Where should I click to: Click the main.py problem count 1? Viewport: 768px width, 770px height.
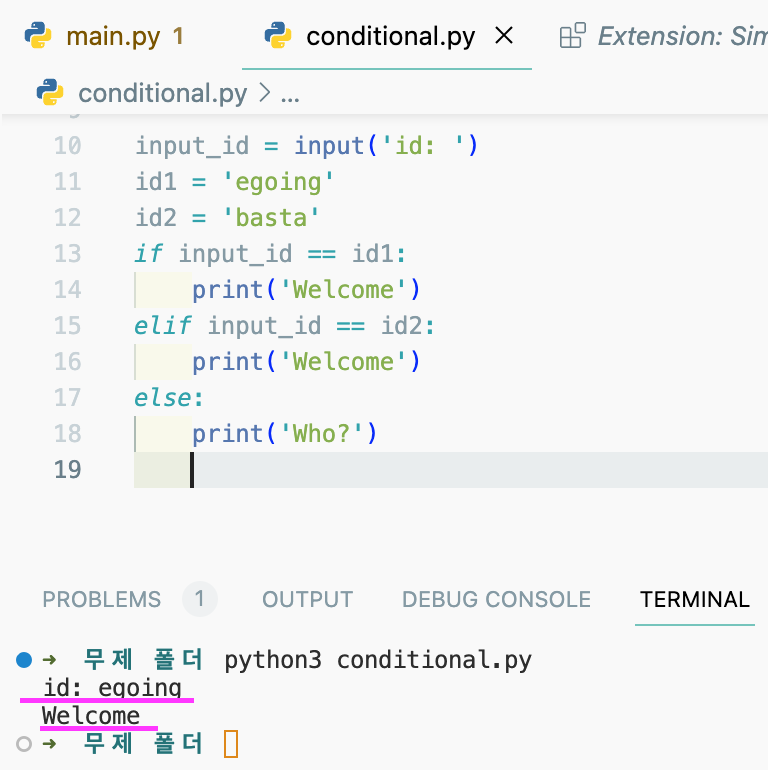pyautogui.click(x=178, y=36)
